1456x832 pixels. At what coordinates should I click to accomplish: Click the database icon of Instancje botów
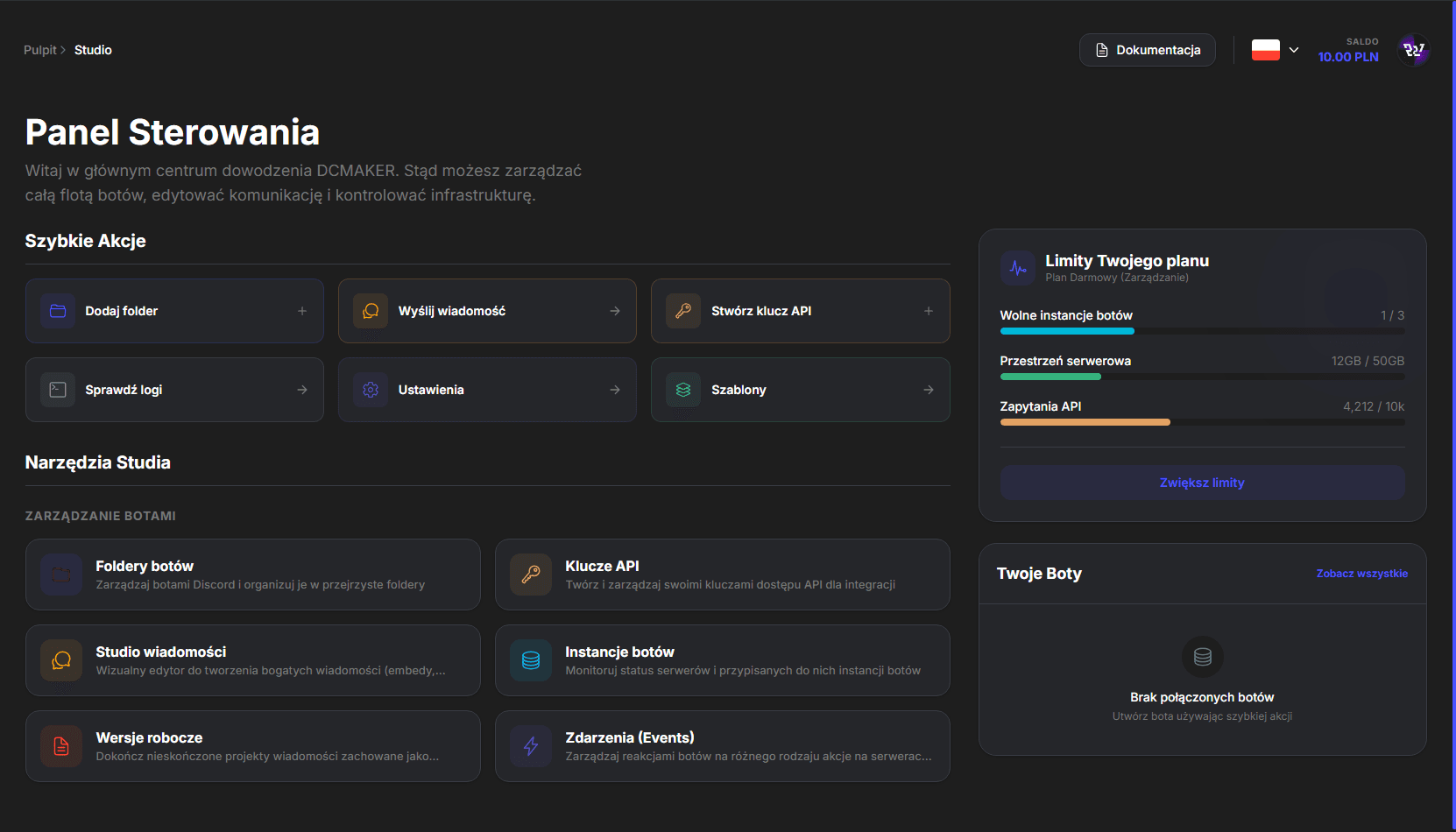531,660
